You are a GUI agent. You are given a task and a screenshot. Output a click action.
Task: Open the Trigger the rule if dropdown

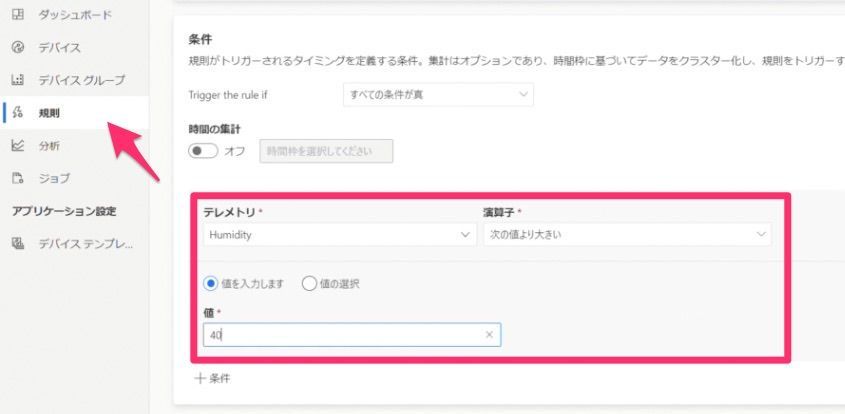[x=437, y=94]
